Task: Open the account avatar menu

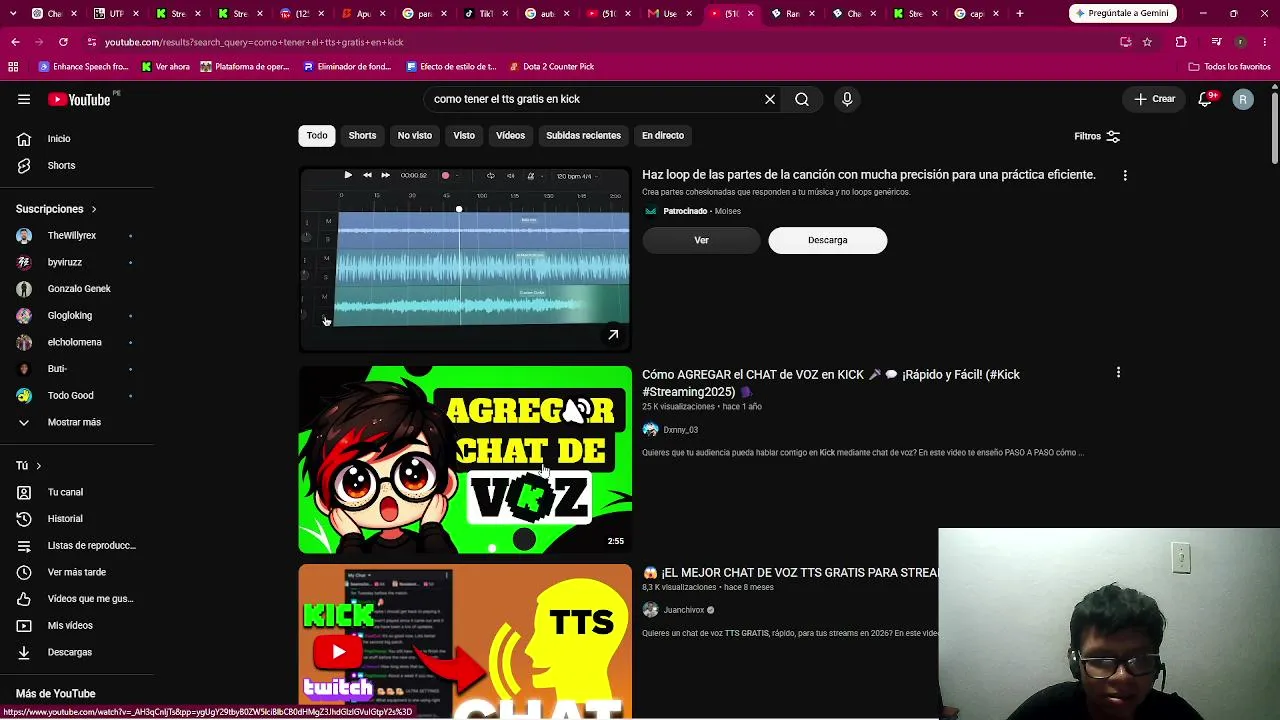Action: coord(1243,99)
